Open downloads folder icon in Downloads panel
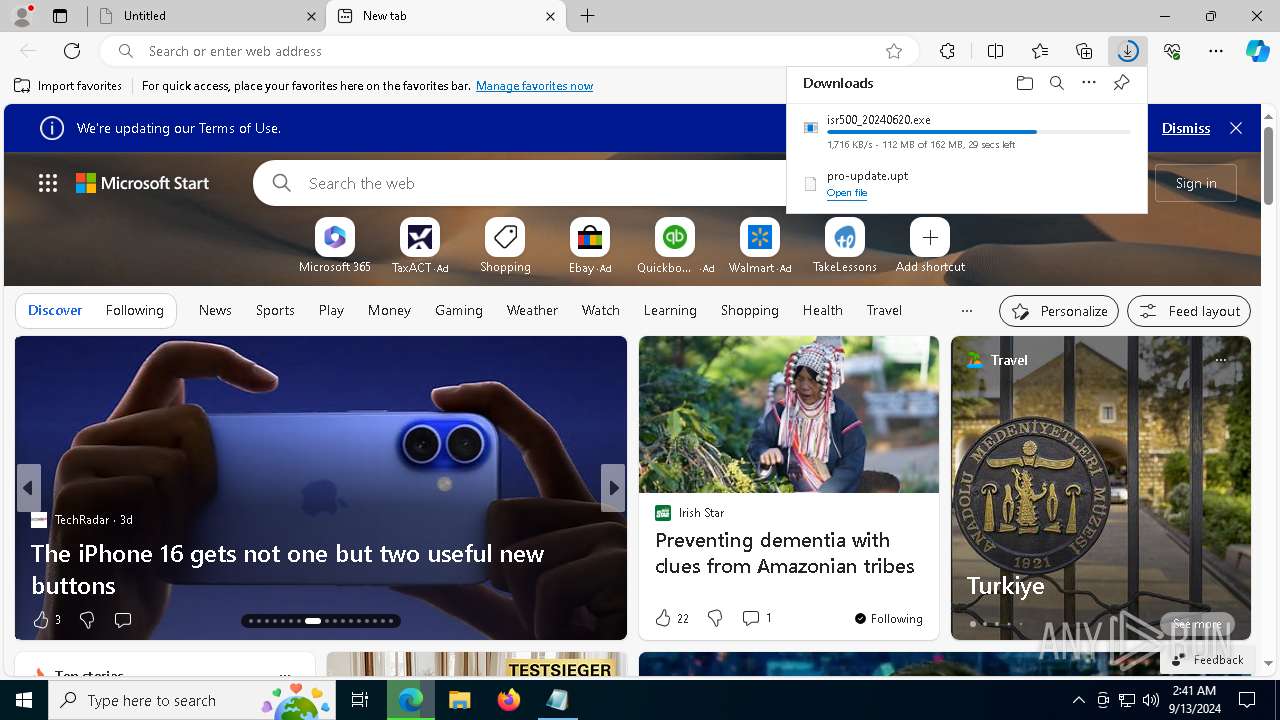Screen dimensions: 1280x720 1024,83
